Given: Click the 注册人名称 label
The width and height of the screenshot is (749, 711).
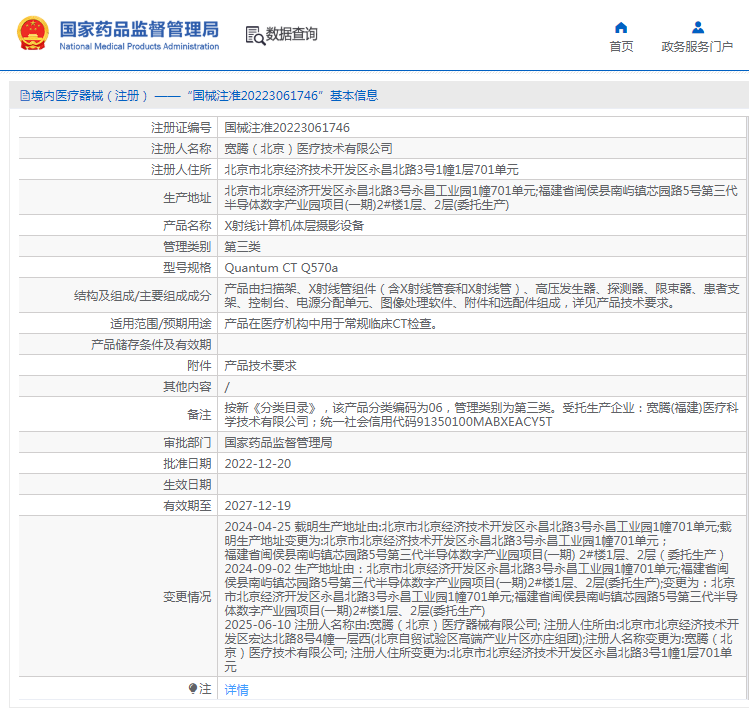Looking at the screenshot, I should pyautogui.click(x=181, y=149).
